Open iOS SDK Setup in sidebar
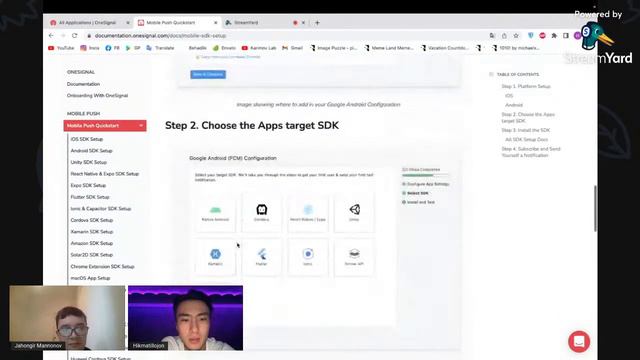 point(87,139)
